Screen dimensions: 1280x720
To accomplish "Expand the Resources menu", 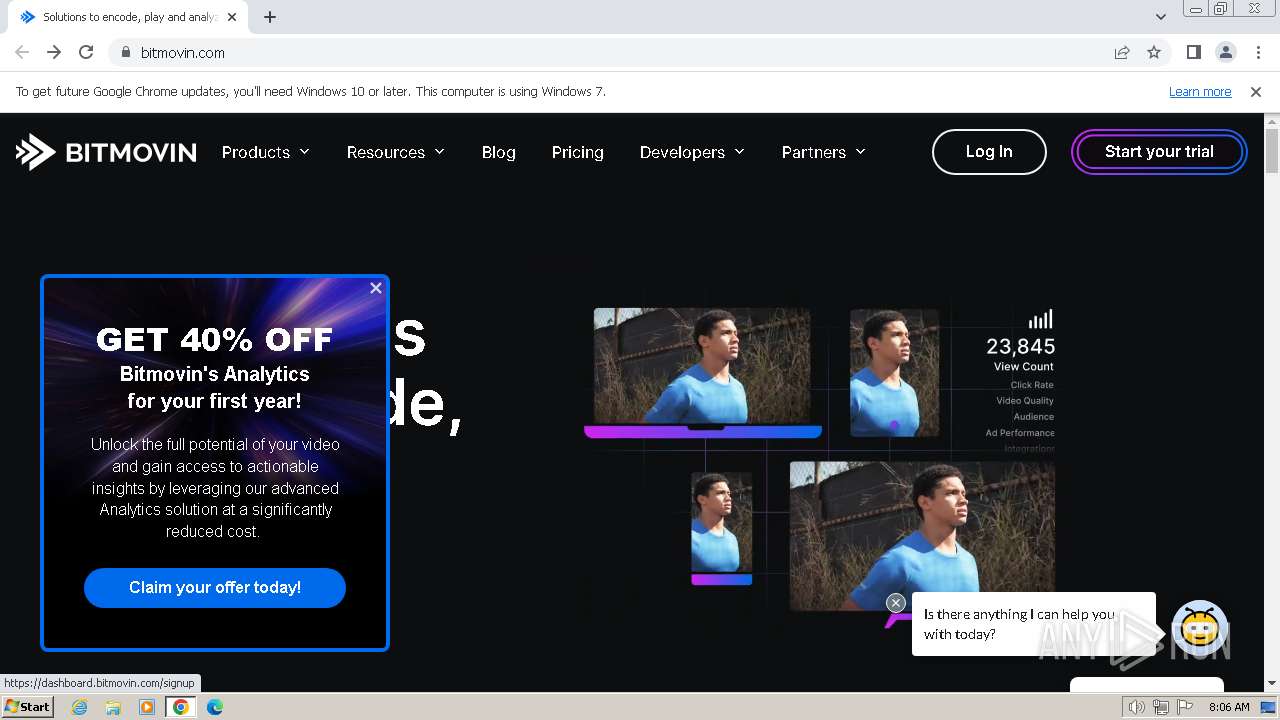I will 396,152.
